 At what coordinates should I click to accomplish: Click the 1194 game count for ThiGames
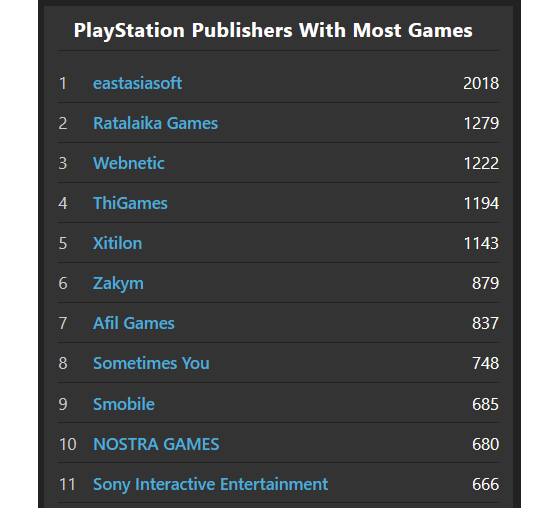pos(481,203)
